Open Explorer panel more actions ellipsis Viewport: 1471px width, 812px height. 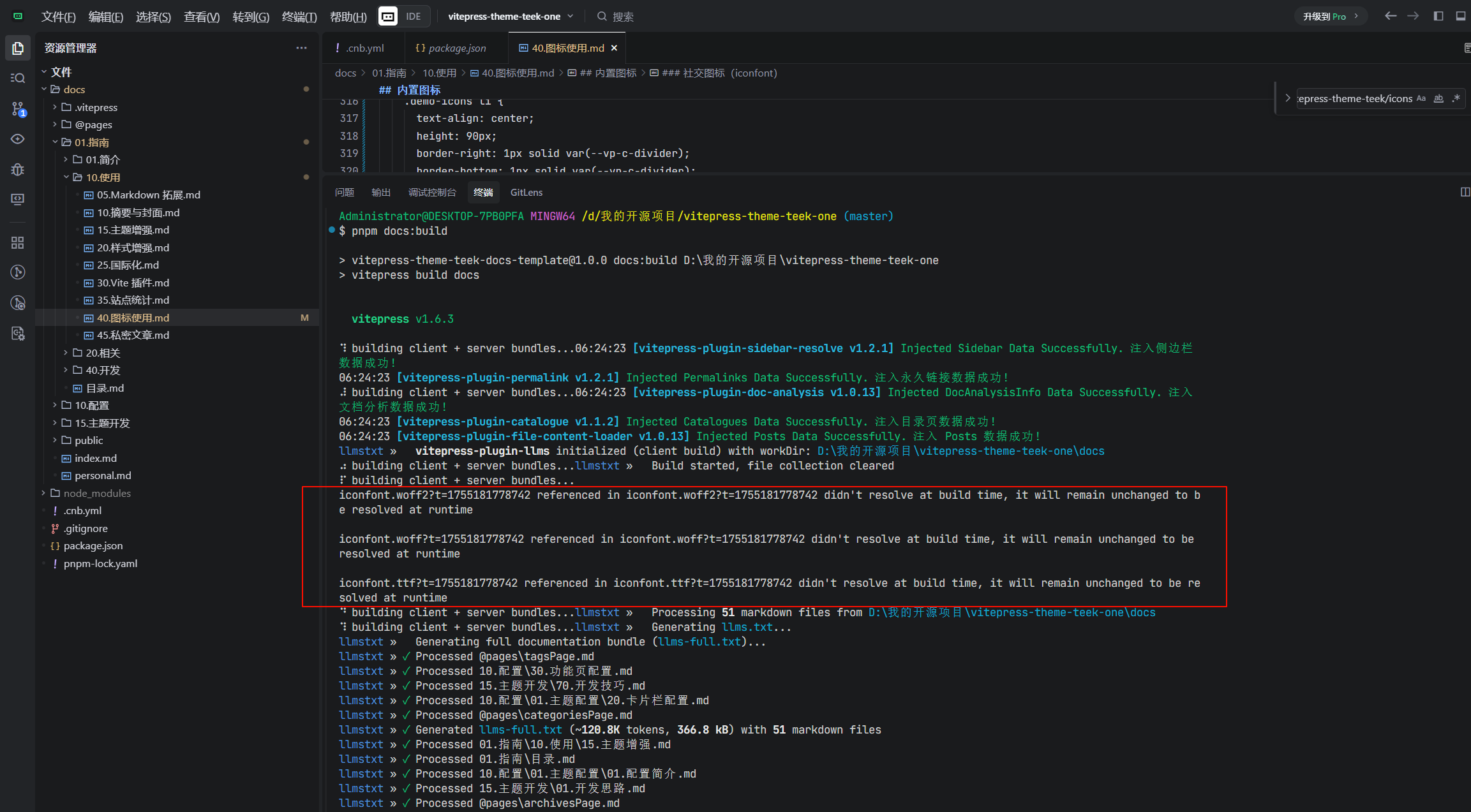(x=301, y=48)
